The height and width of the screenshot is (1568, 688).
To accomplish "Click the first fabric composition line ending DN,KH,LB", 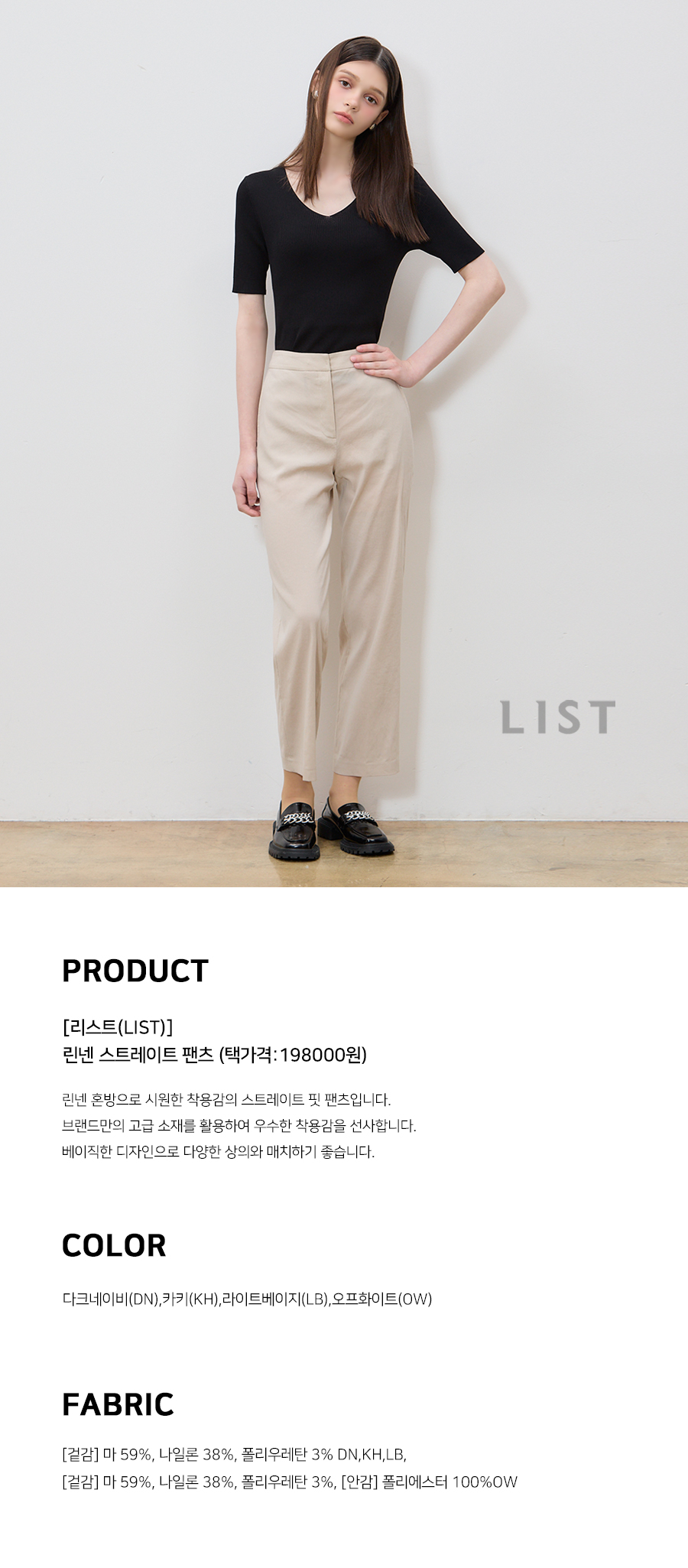I will (x=234, y=1454).
